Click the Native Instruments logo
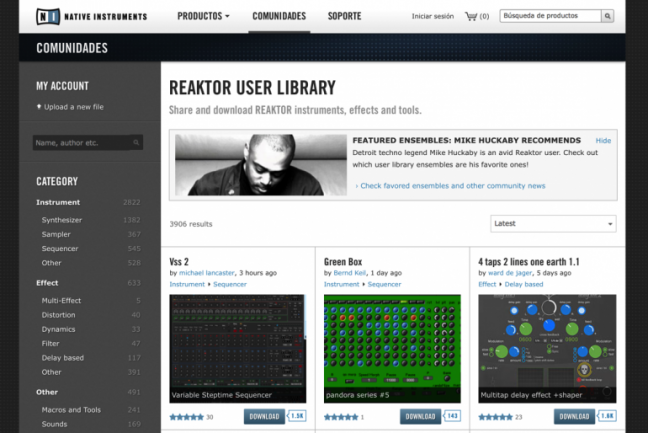Viewport: 648px width, 433px height. (x=91, y=17)
